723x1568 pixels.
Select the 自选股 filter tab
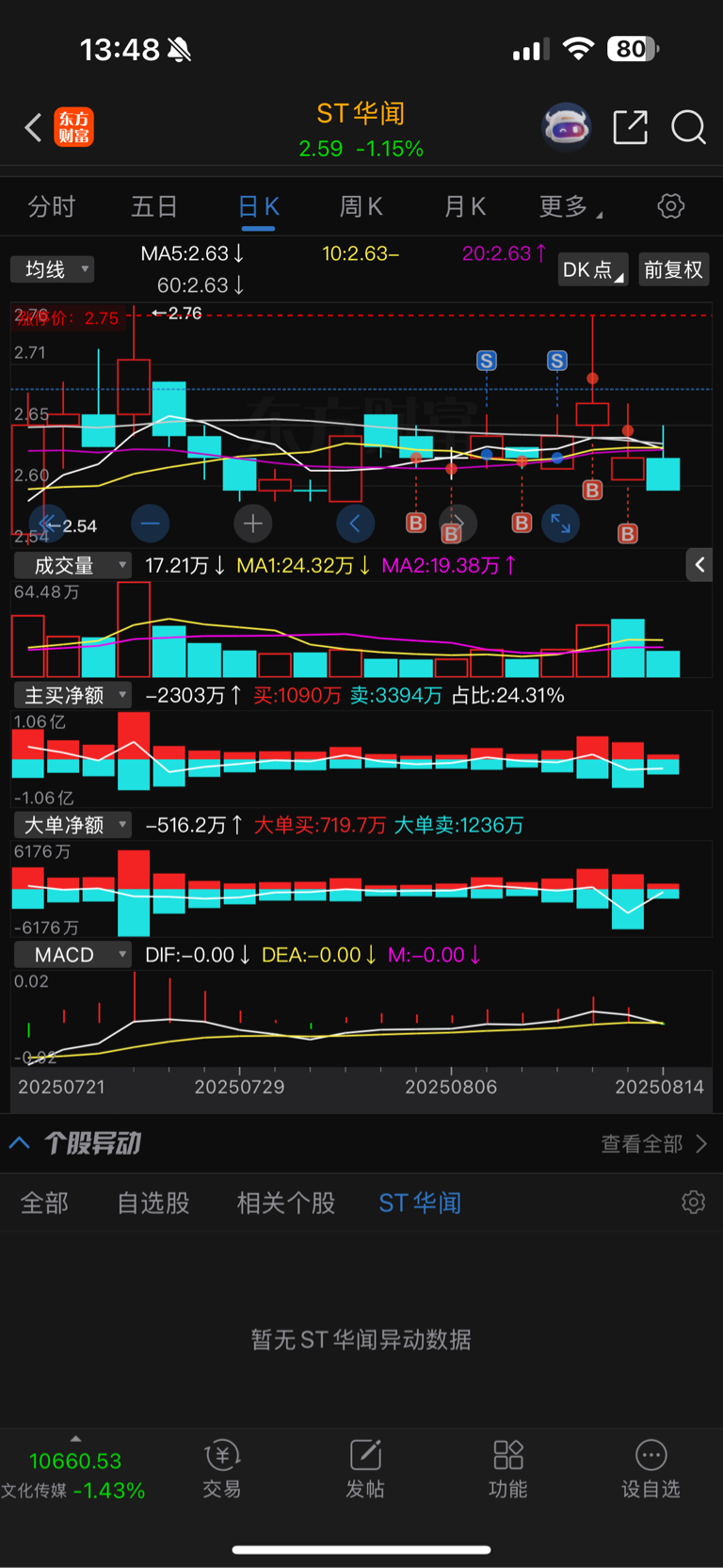[x=153, y=1203]
